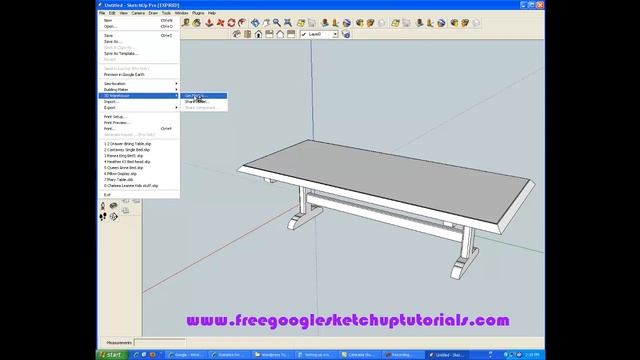The image size is (640, 360).
Task: Open recent file 2 Drawer dining Table.skp
Action: point(139,144)
